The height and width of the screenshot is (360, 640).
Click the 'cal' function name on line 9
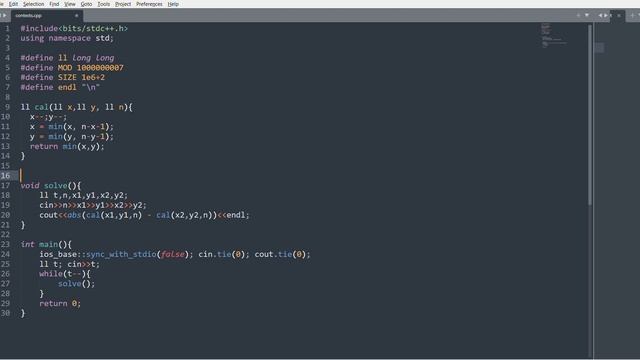pyautogui.click(x=41, y=107)
